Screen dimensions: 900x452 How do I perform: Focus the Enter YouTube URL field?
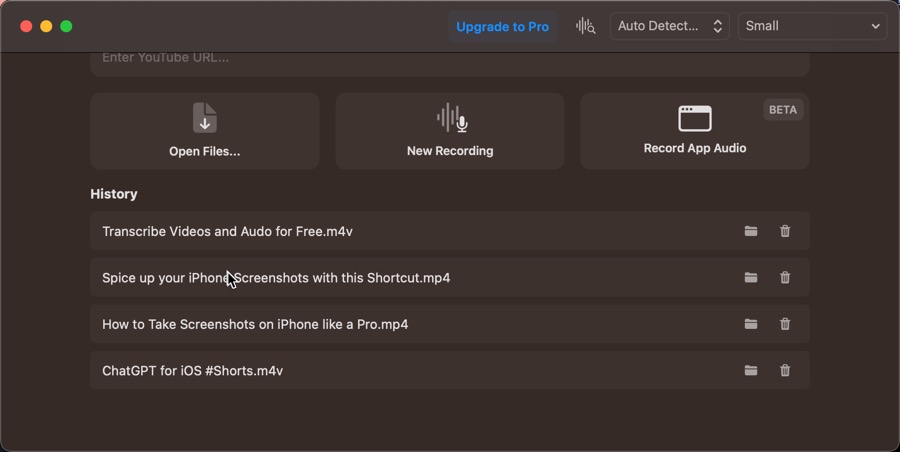point(449,62)
